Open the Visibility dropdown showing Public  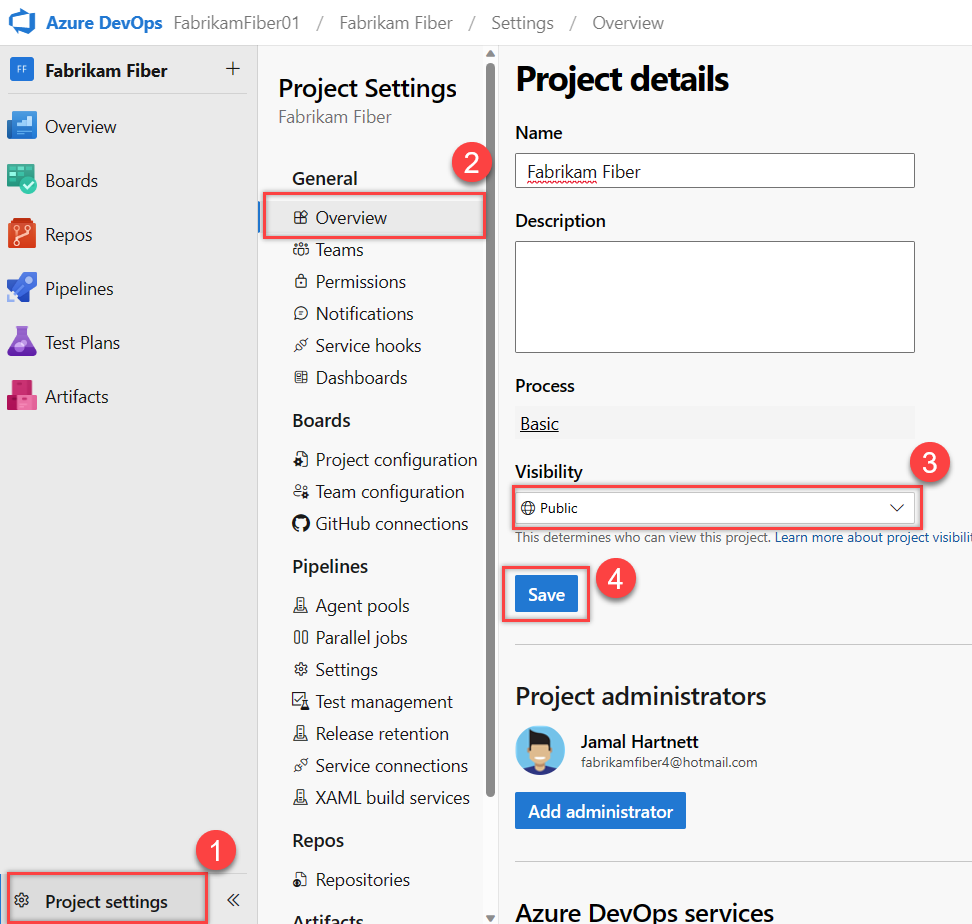pyautogui.click(x=715, y=507)
